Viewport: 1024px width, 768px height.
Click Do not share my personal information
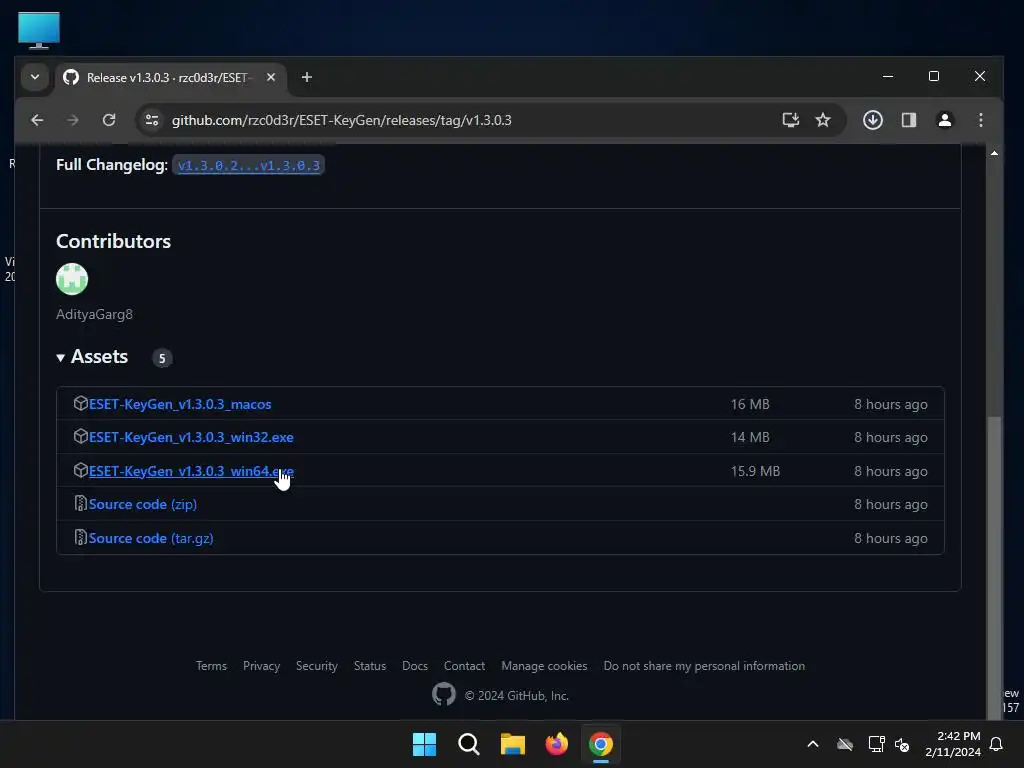[704, 666]
